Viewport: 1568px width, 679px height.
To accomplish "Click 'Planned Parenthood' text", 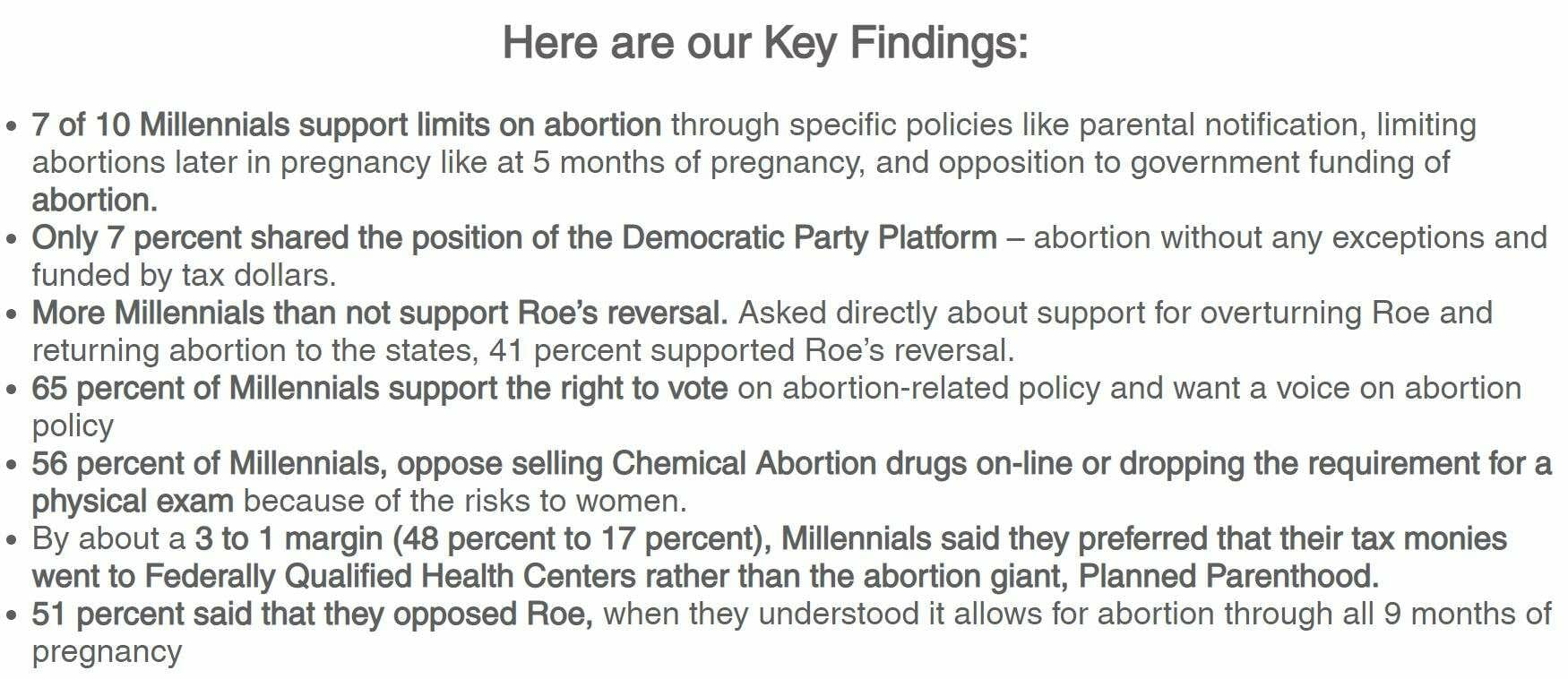I will click(x=1228, y=576).
